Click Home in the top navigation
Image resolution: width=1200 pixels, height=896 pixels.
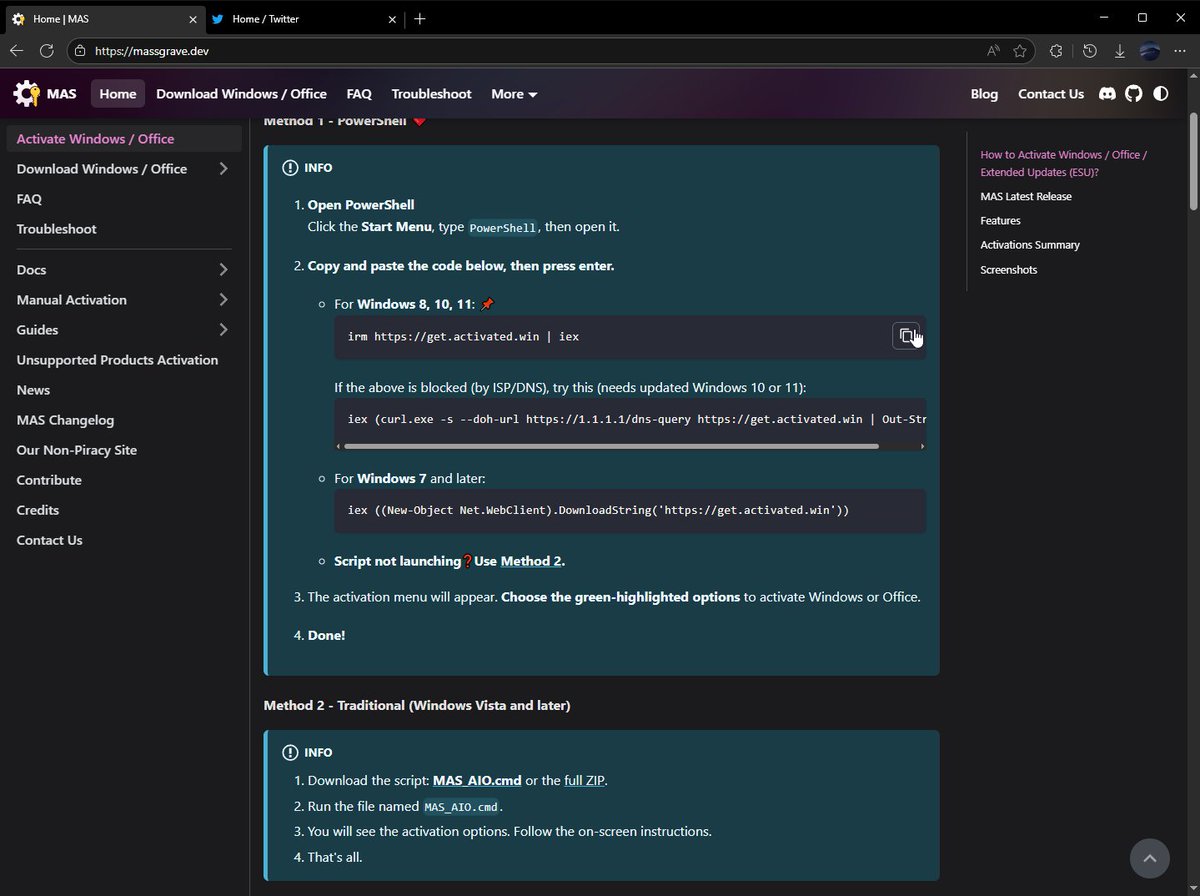(118, 93)
